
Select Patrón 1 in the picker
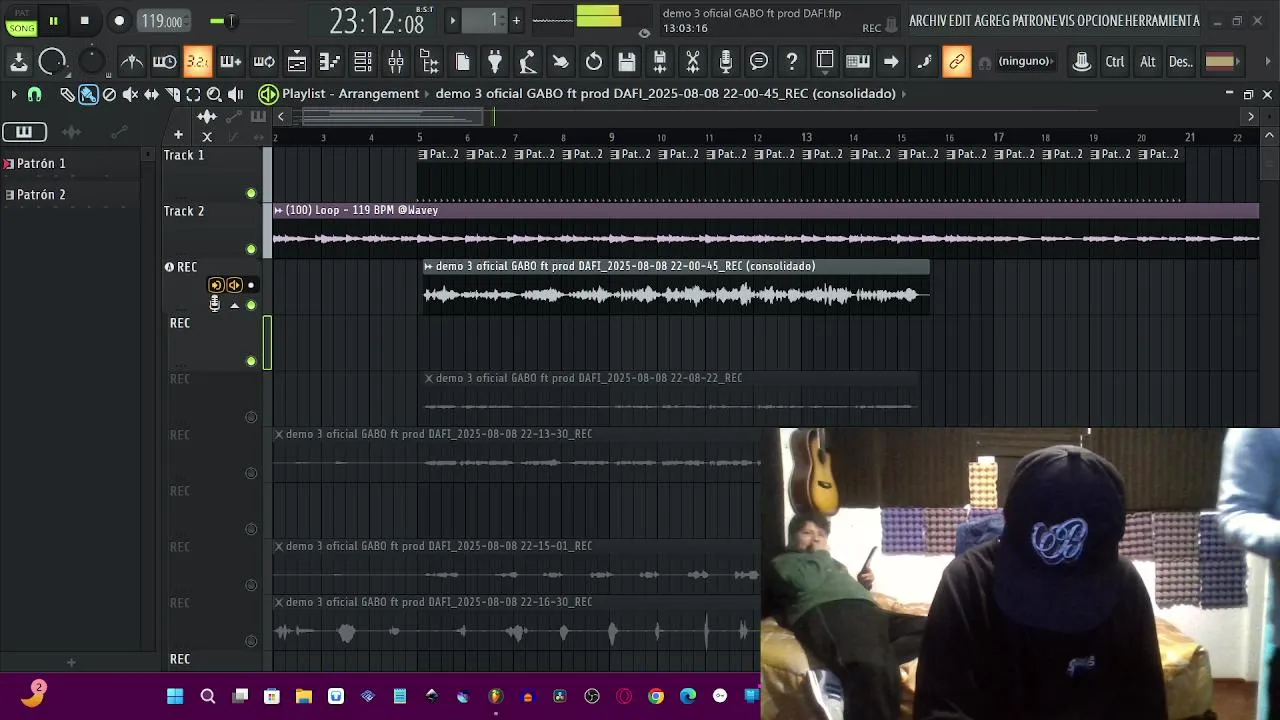72,163
